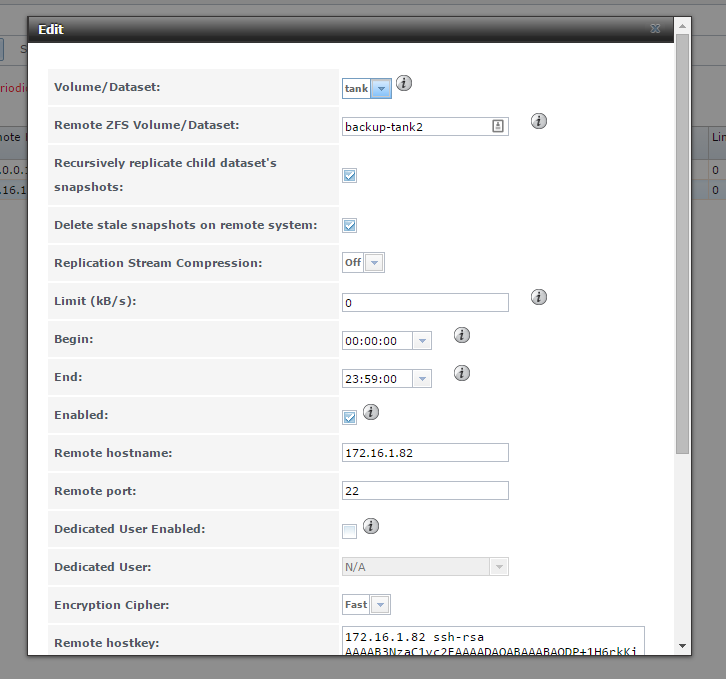The width and height of the screenshot is (726, 679).
Task: Click the 'Remote hostname:' label
Action: coord(113,453)
